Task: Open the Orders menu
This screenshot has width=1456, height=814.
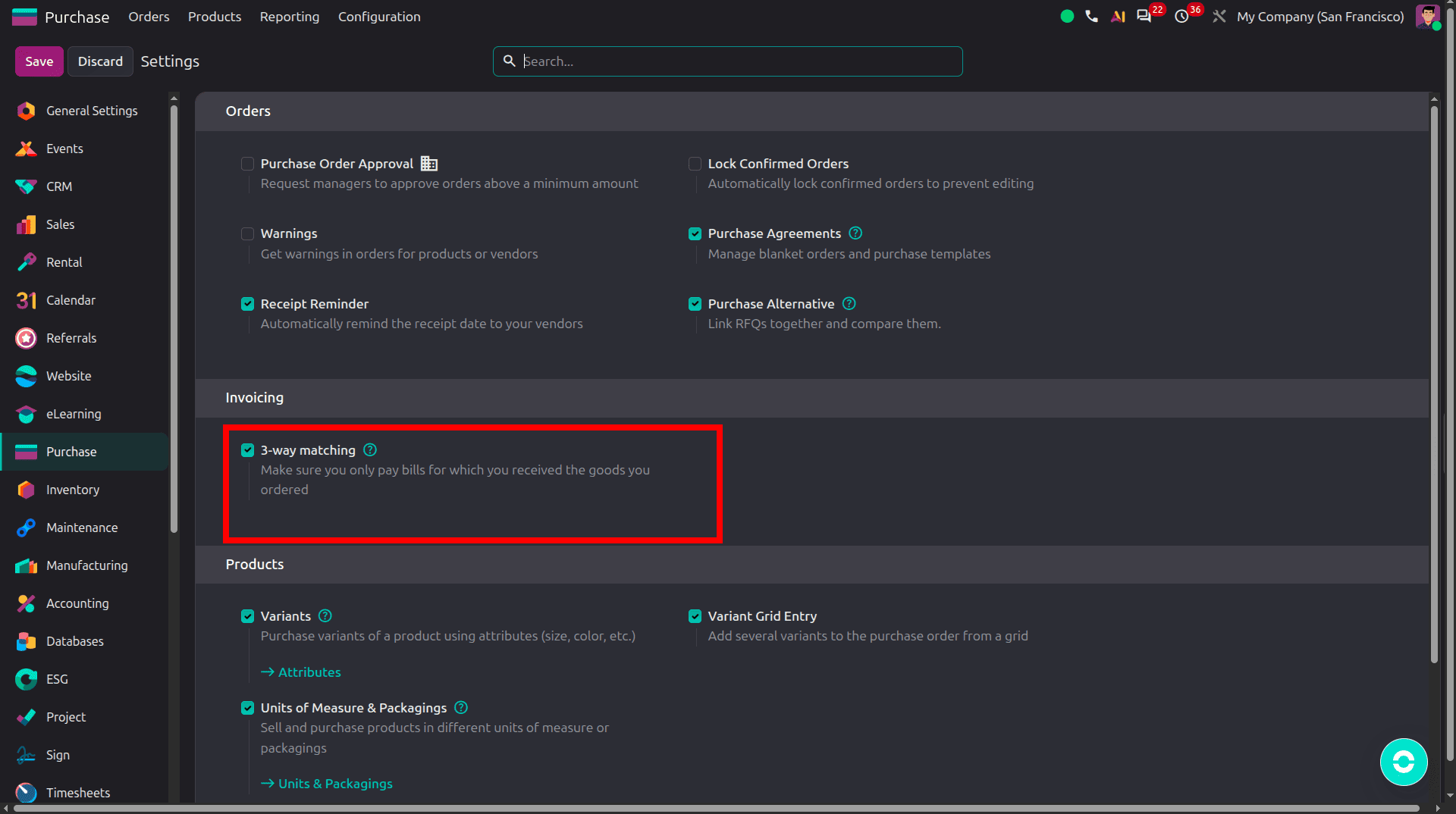Action: pos(149,17)
